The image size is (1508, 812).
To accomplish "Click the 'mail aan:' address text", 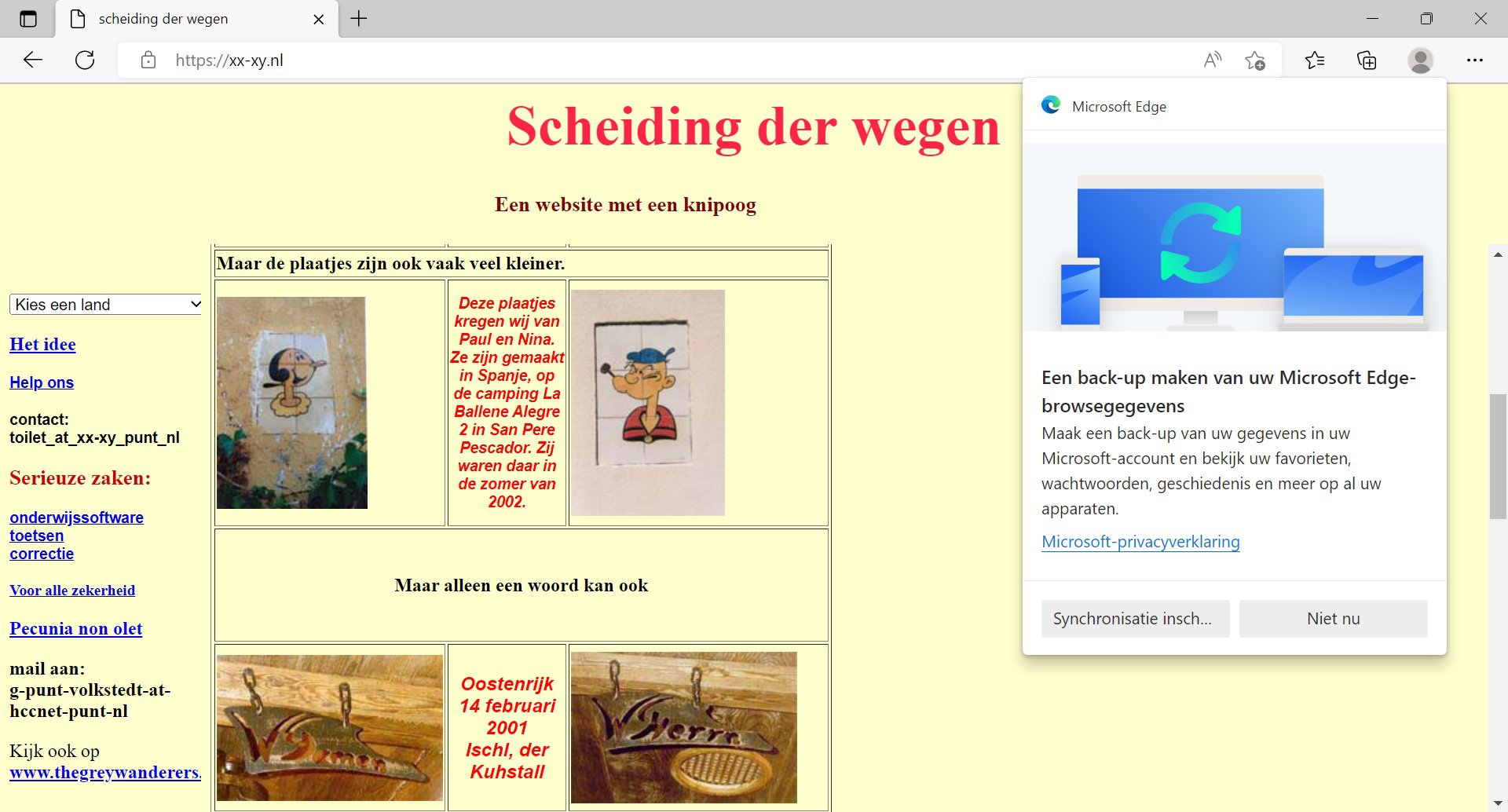I will coord(90,690).
